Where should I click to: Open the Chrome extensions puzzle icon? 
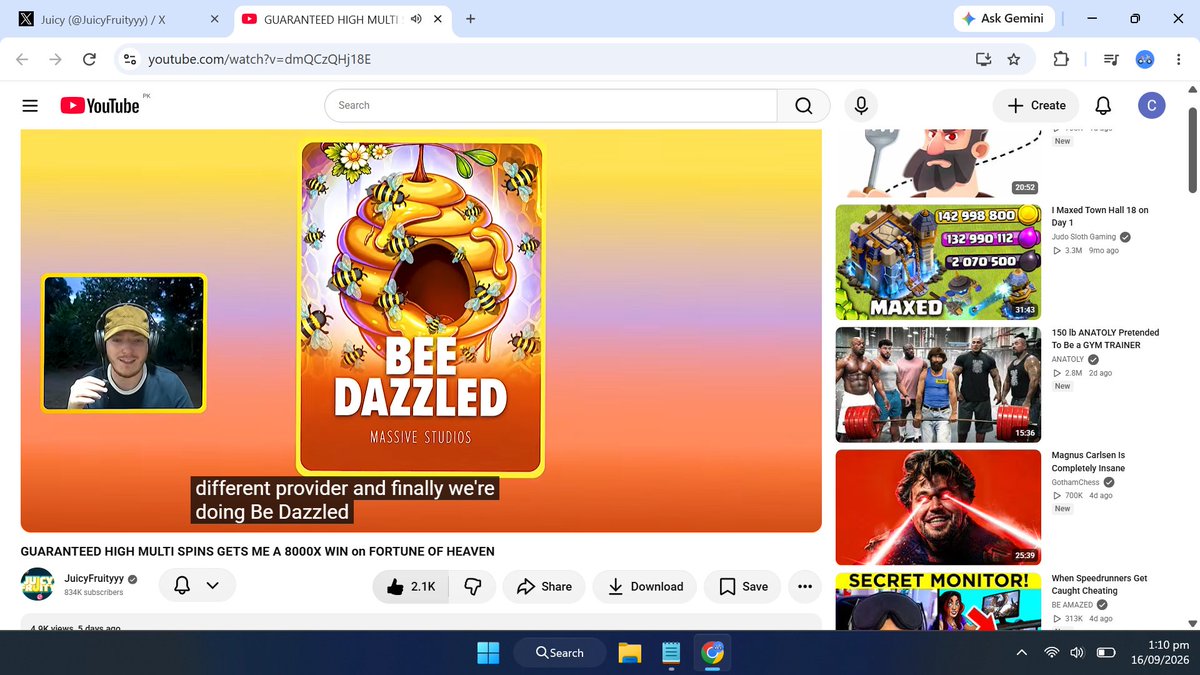click(1061, 60)
